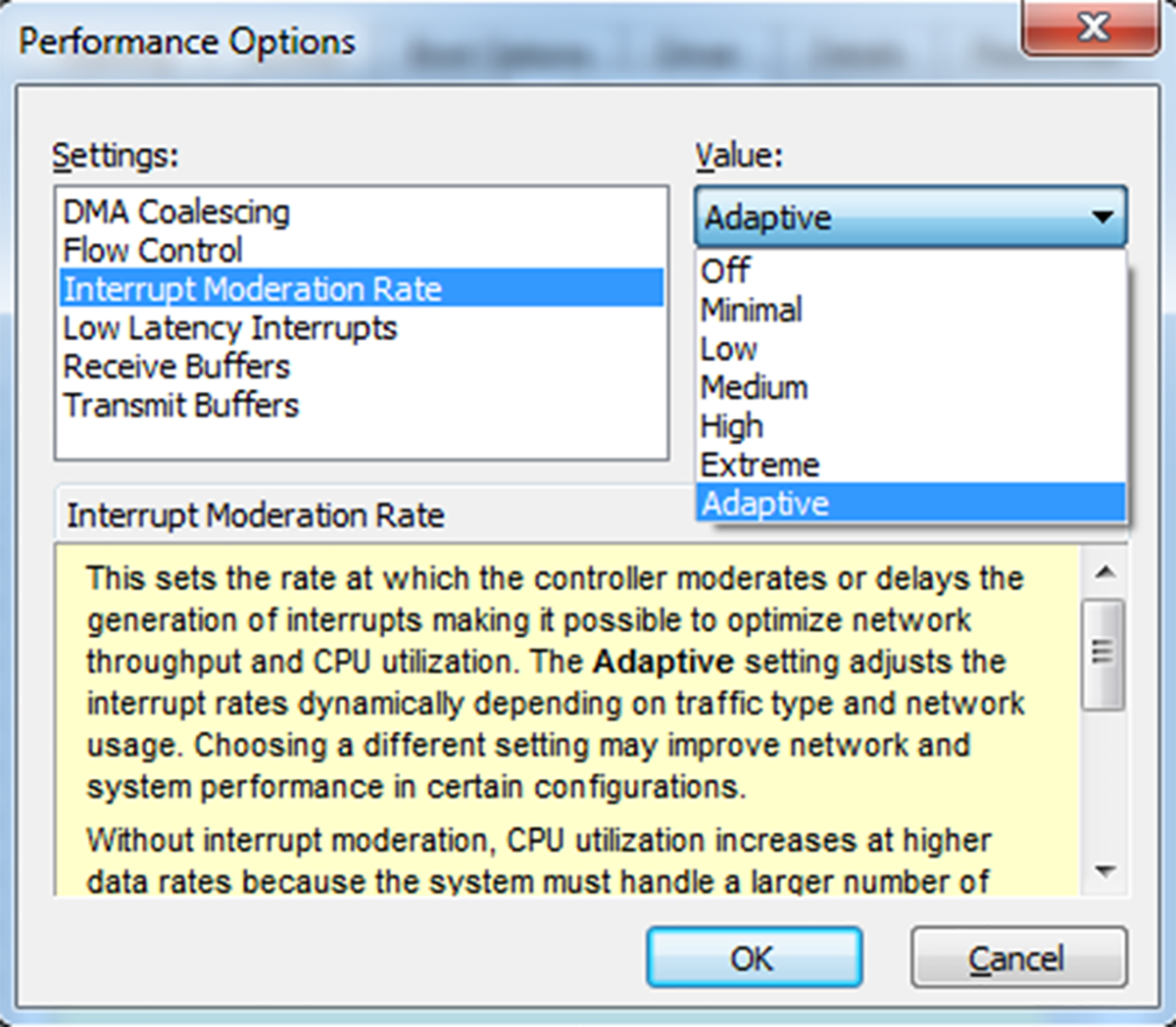The image size is (1176, 1027).
Task: Select Transmit Buffers setting
Action: (362, 405)
